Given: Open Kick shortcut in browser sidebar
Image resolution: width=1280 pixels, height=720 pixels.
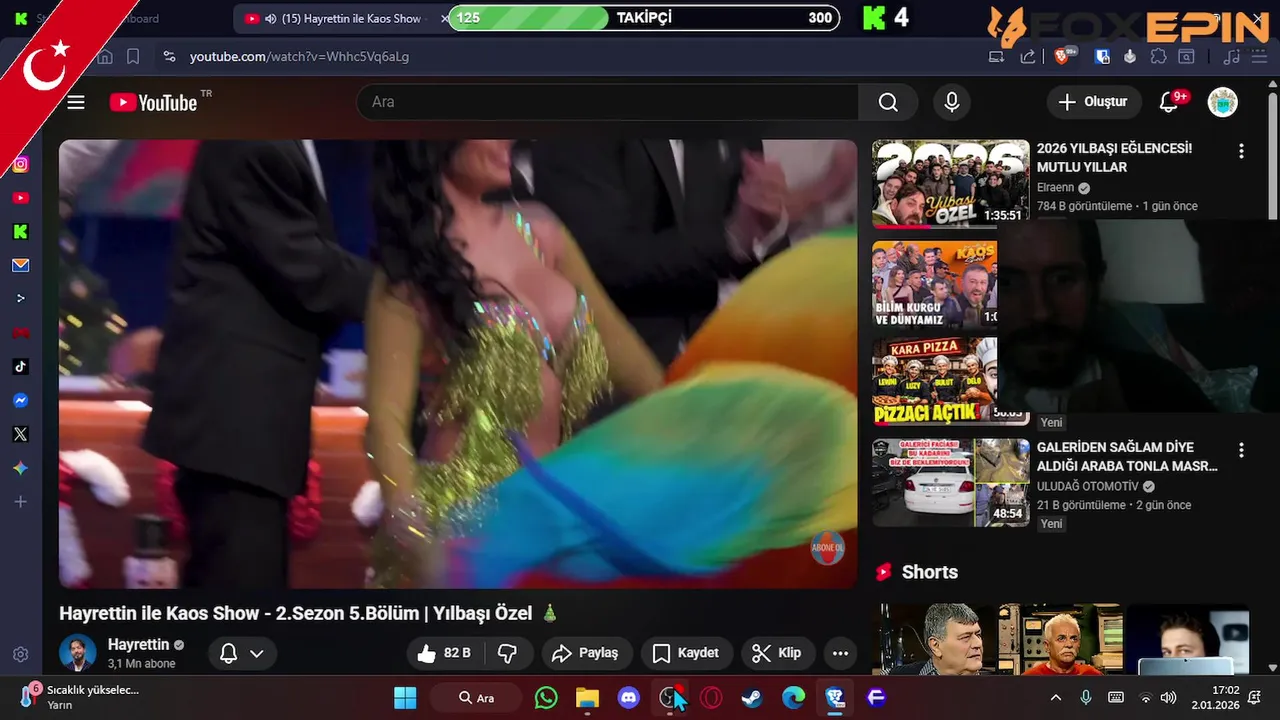Looking at the screenshot, I should [x=20, y=232].
